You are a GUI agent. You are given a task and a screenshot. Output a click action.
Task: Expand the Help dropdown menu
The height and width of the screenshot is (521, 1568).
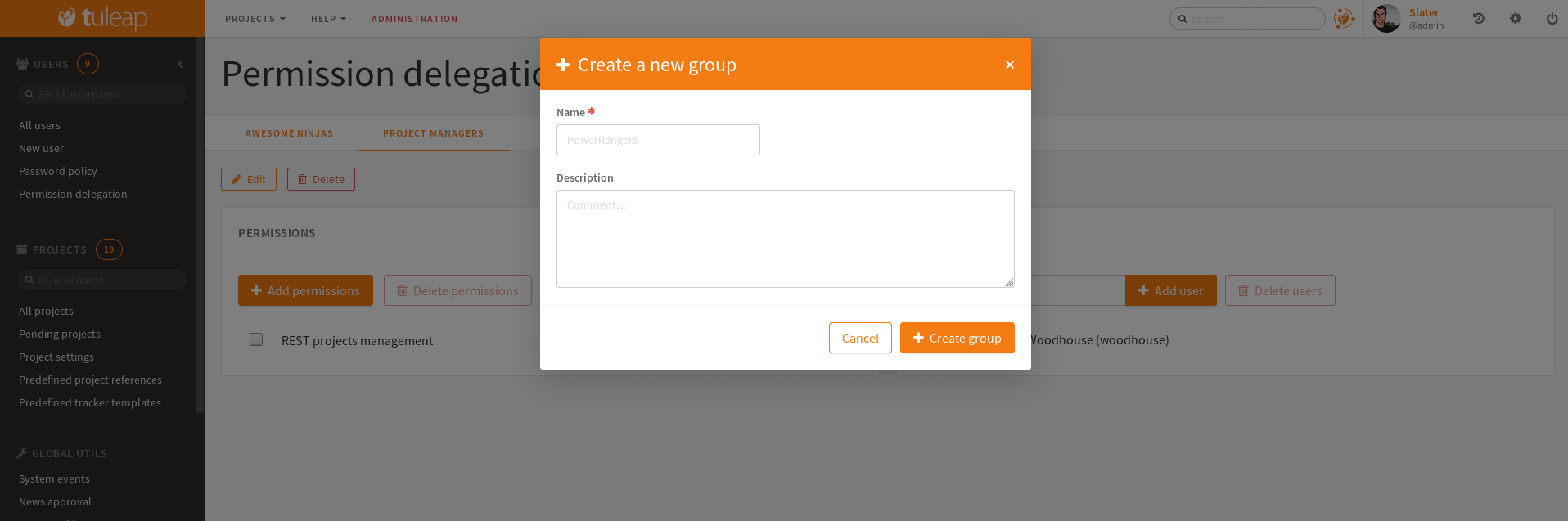328,19
